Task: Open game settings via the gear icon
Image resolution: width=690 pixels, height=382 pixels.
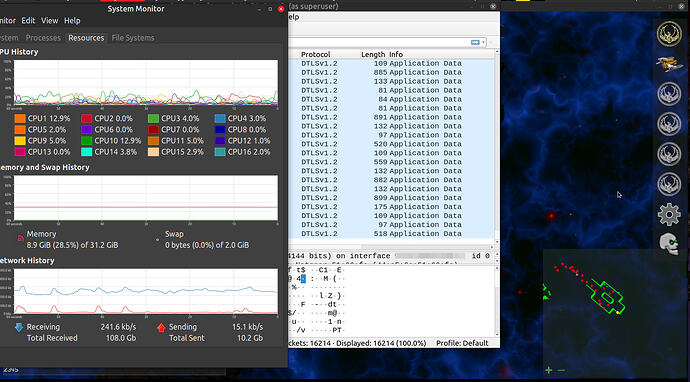Action: pyautogui.click(x=669, y=214)
